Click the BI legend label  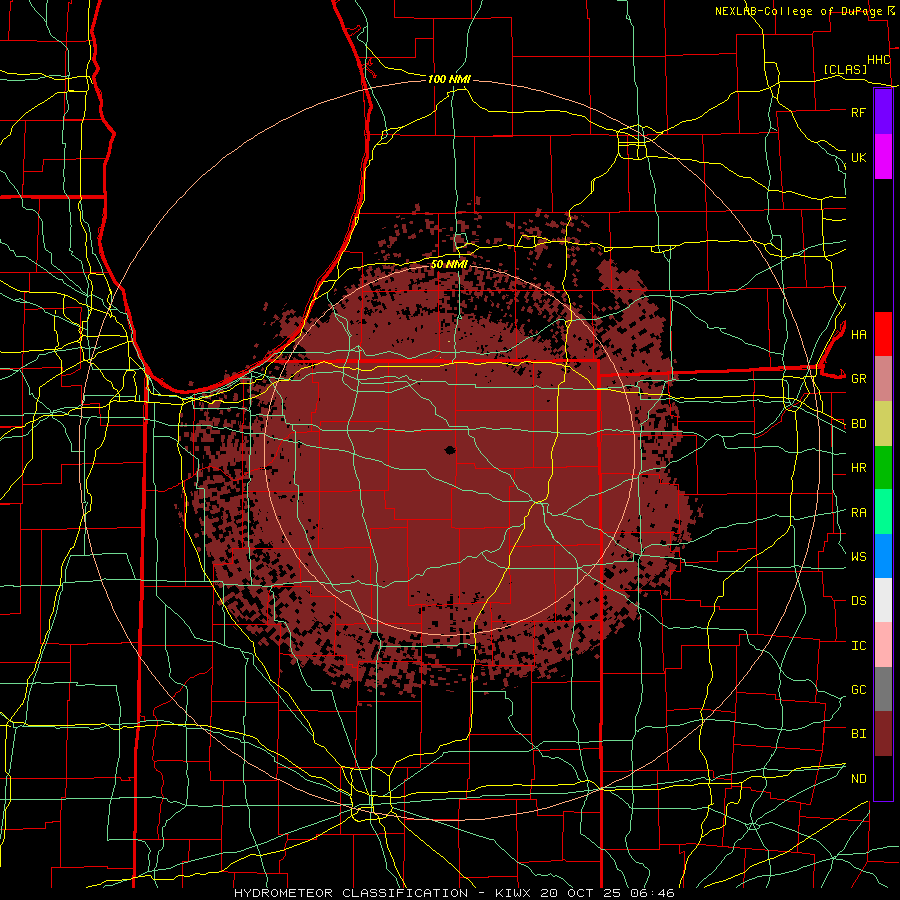[x=858, y=734]
